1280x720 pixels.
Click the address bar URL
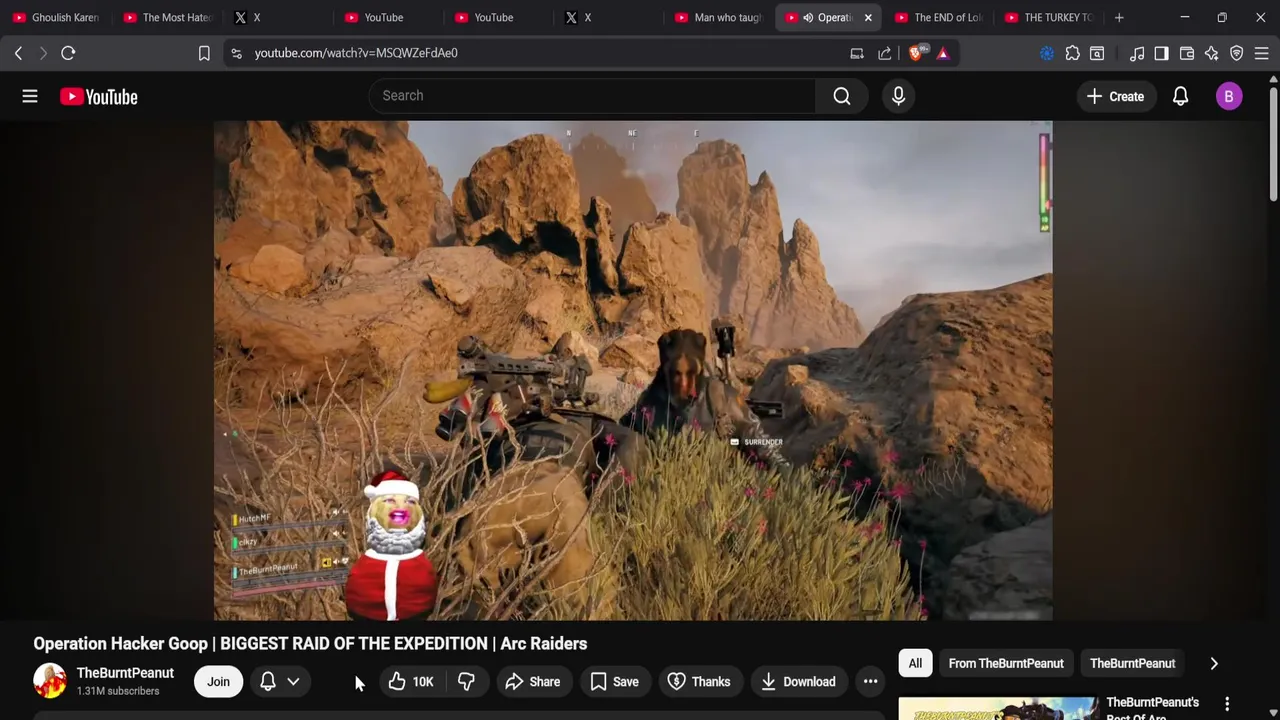356,53
